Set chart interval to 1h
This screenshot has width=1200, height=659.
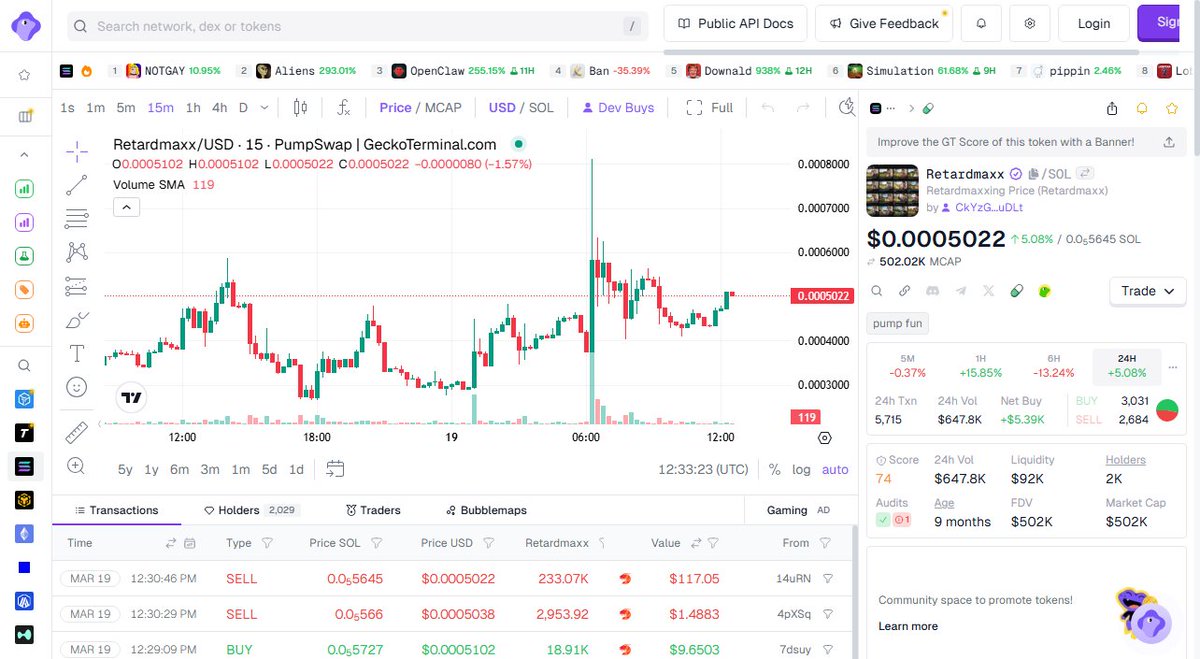tap(193, 107)
